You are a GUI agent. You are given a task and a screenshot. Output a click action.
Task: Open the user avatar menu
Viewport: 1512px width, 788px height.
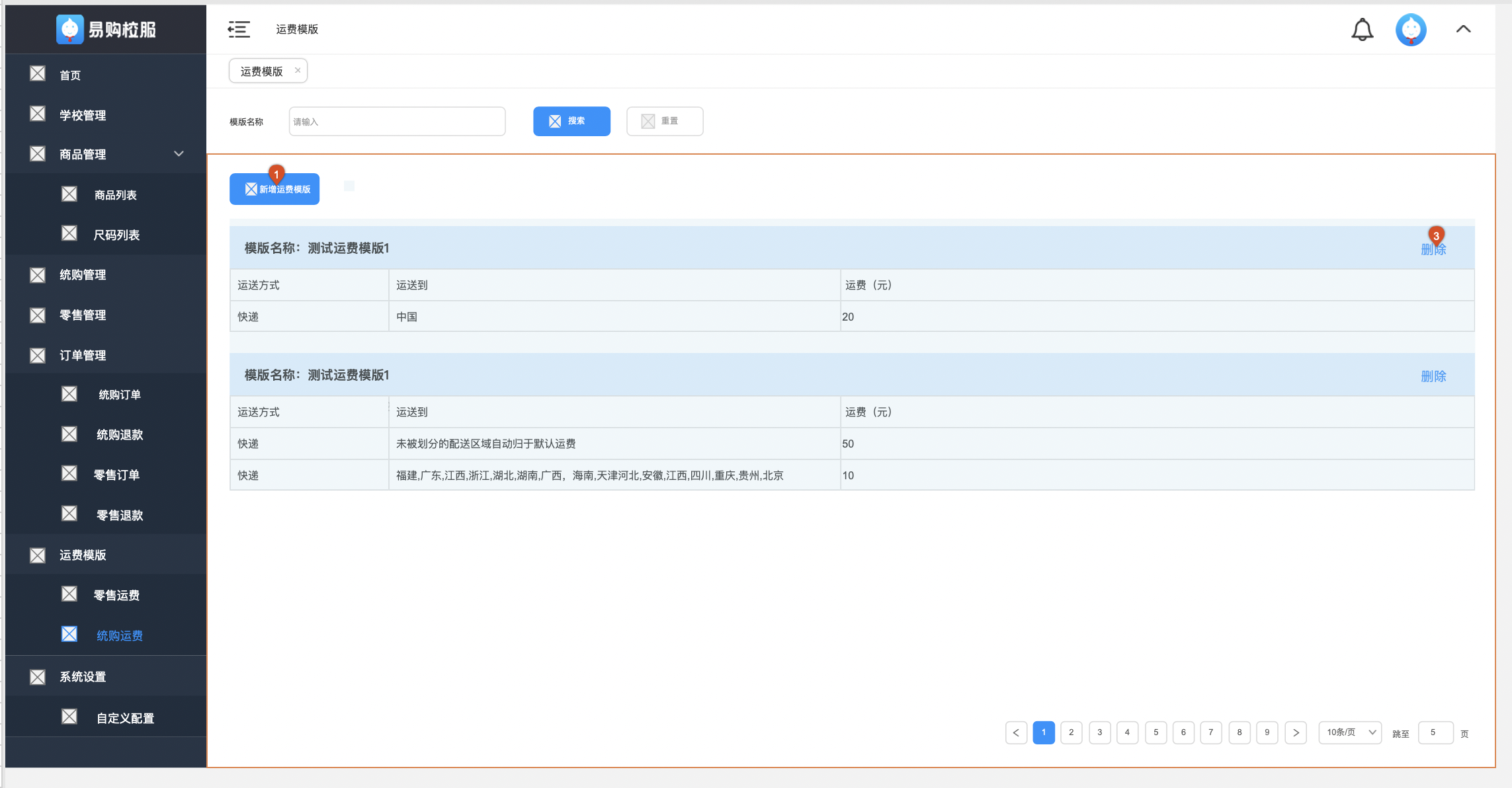(1411, 30)
